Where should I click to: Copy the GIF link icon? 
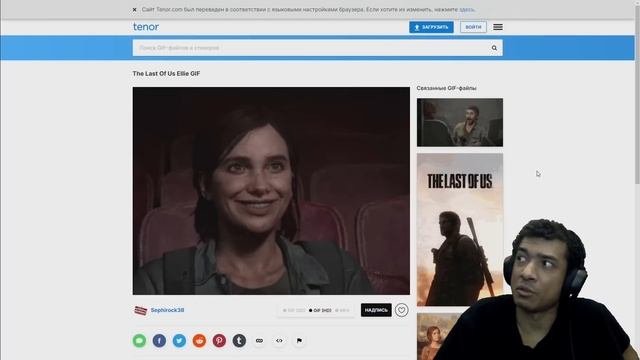tap(259, 340)
